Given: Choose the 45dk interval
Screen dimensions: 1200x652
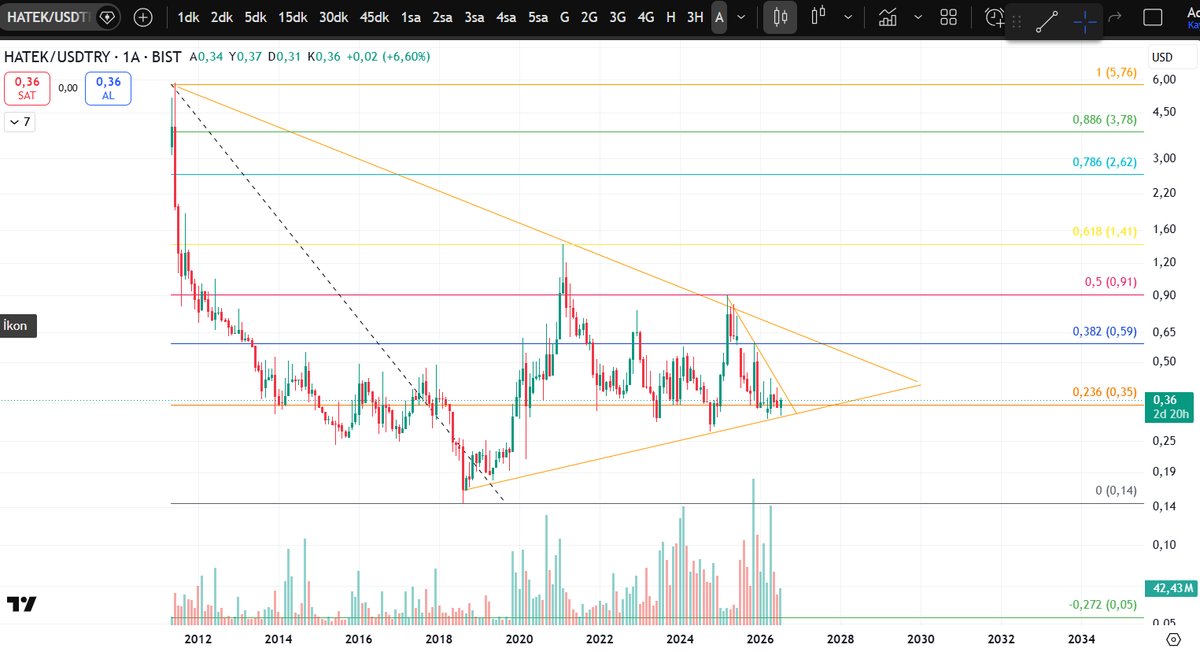Looking at the screenshot, I should pyautogui.click(x=375, y=17).
